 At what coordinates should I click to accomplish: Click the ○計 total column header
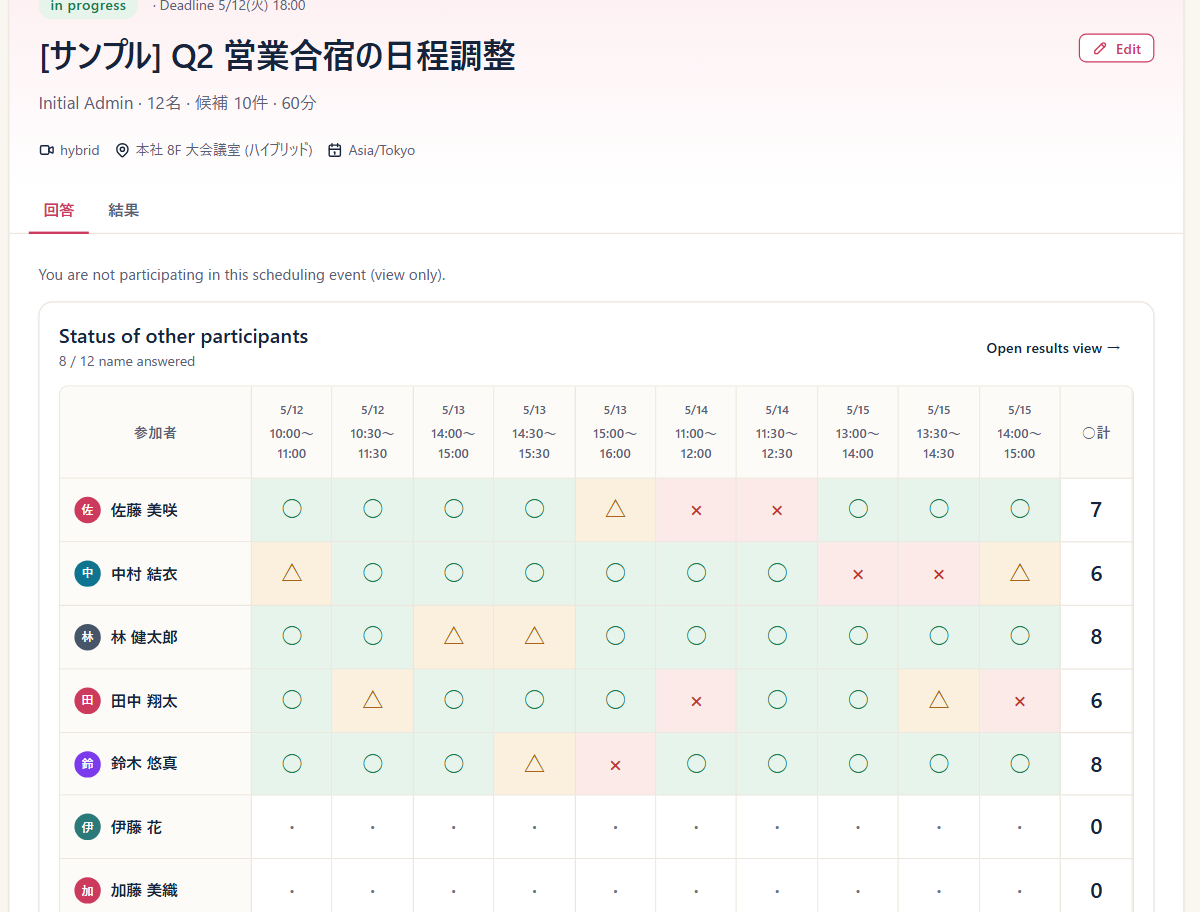pyautogui.click(x=1096, y=432)
